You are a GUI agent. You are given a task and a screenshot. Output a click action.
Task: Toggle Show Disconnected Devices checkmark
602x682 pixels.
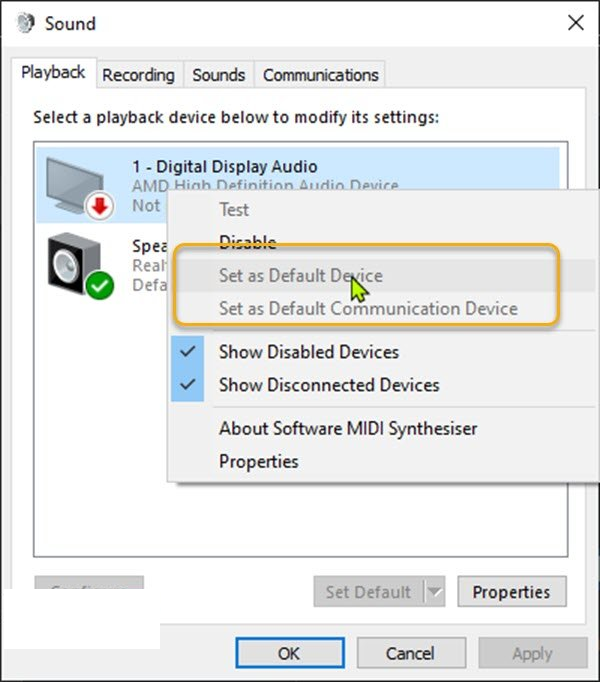click(x=187, y=384)
